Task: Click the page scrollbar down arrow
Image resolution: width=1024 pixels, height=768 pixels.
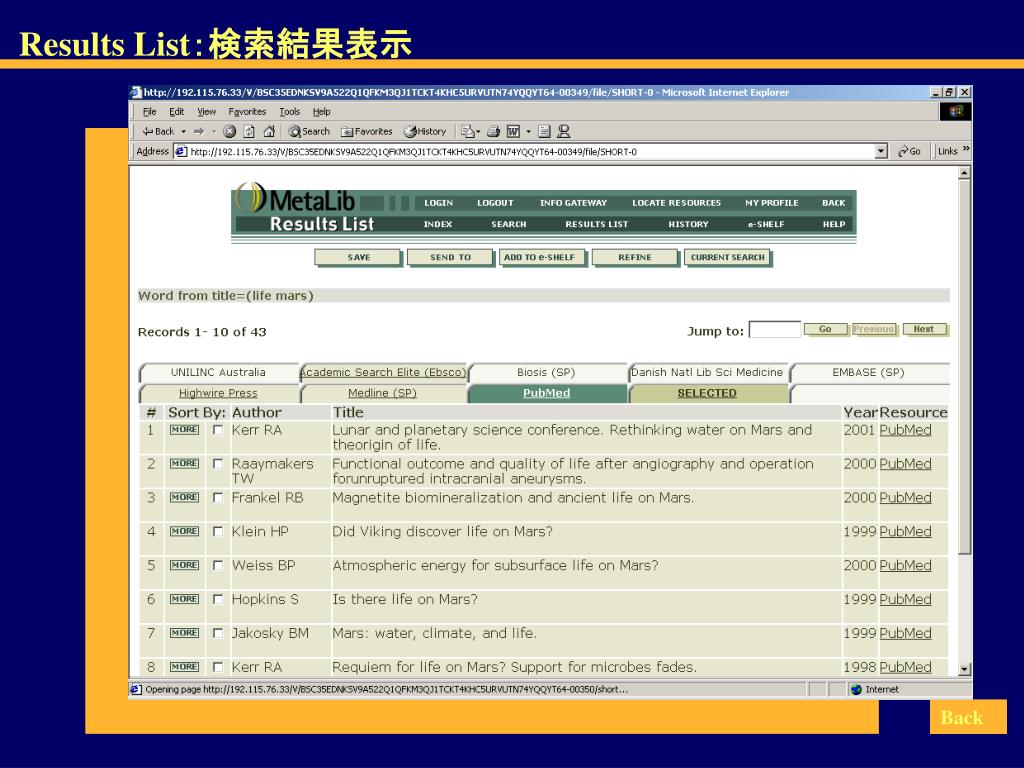Action: [964, 669]
